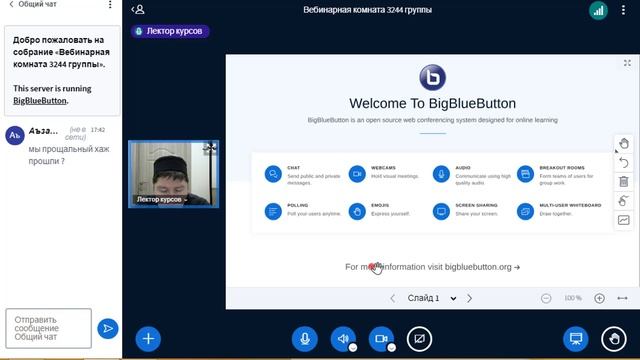Make the presentation fullscreen
640x360 pixels.
pos(627,63)
